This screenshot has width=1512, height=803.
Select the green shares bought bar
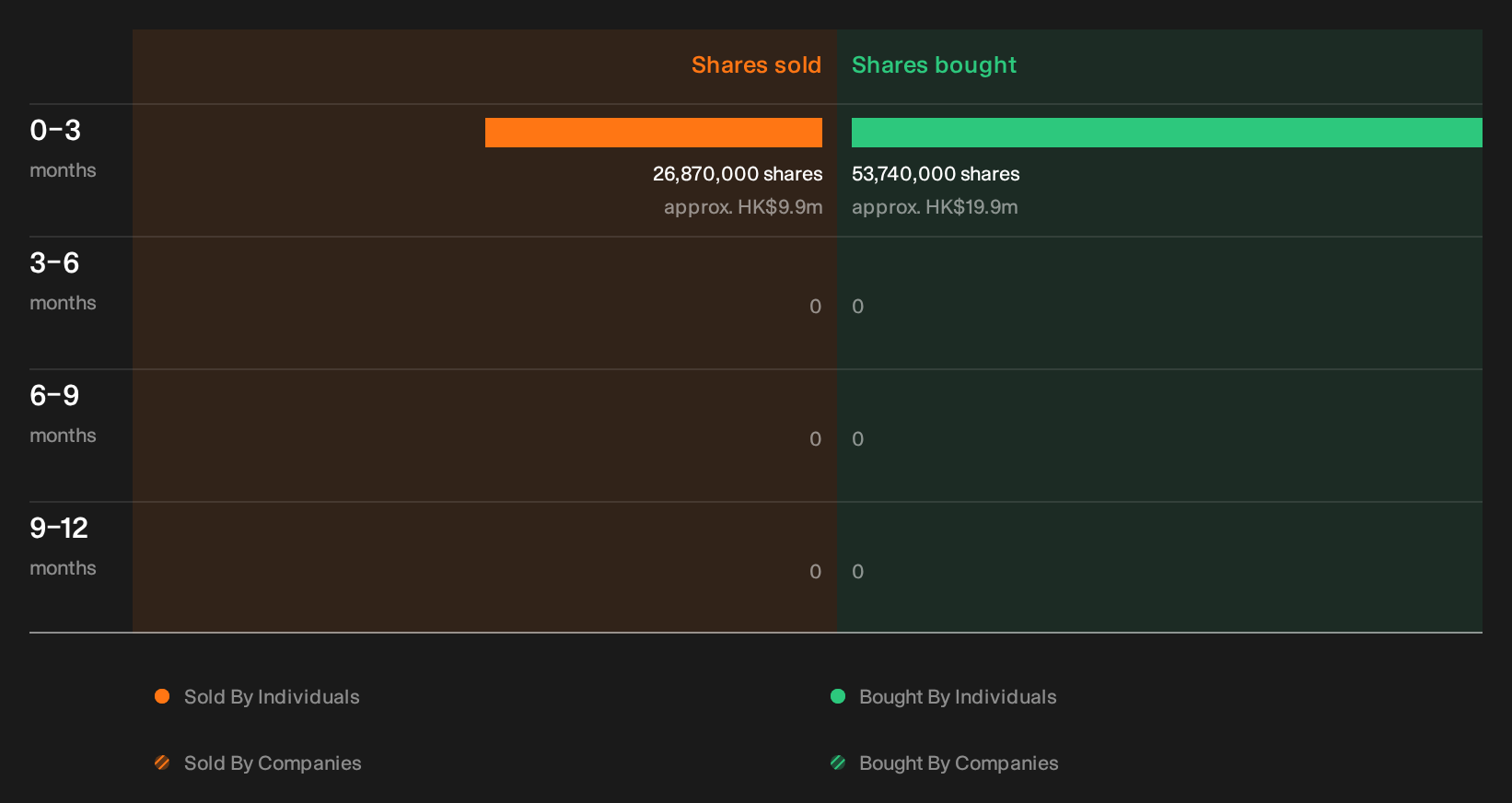click(1167, 133)
